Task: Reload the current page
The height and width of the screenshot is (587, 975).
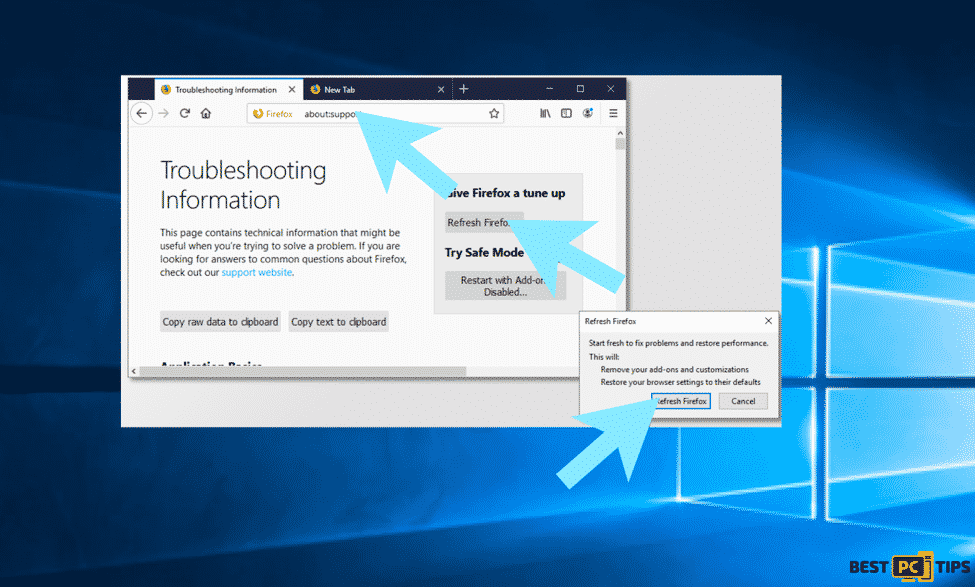Action: point(185,113)
